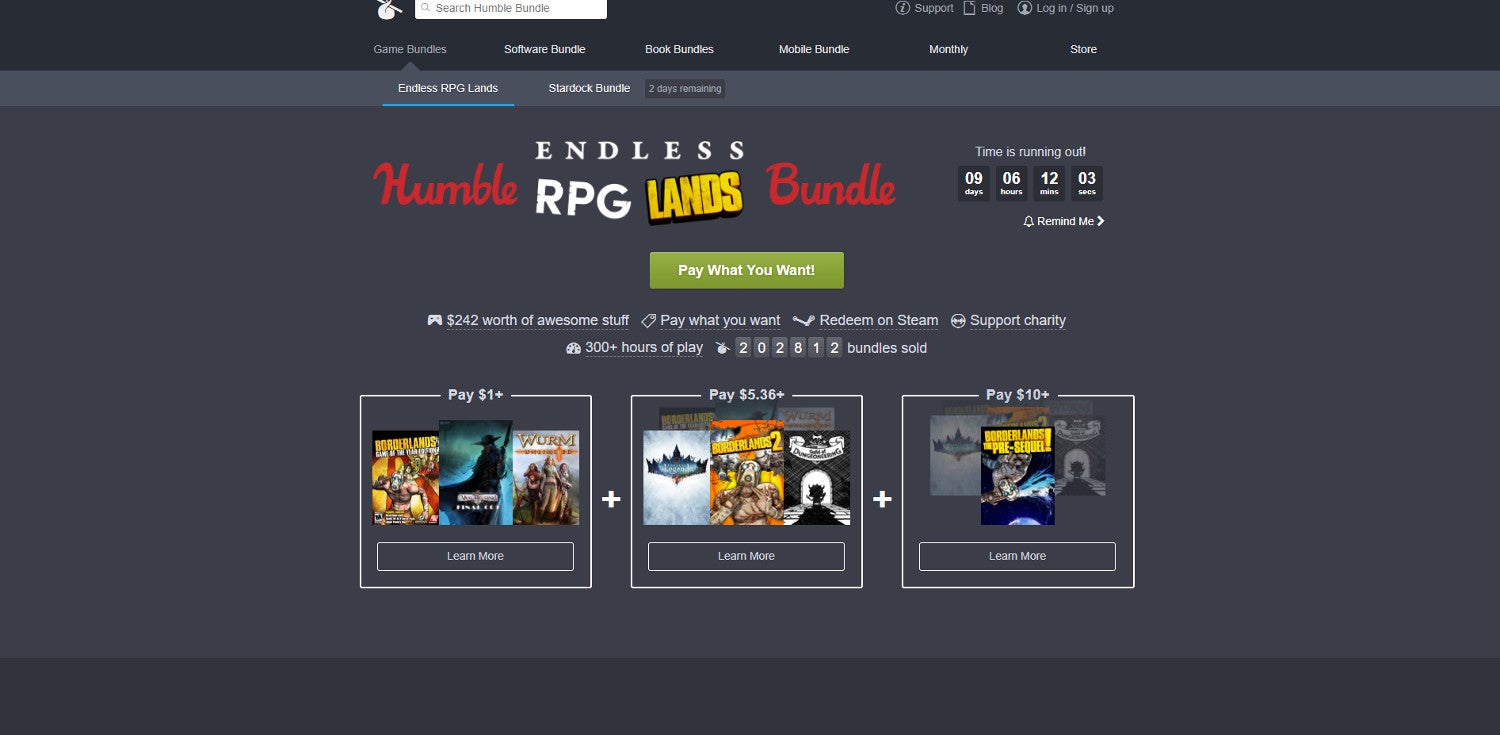Click the speedometer icon beside 300+ hours
The height and width of the screenshot is (735, 1500).
coord(573,348)
